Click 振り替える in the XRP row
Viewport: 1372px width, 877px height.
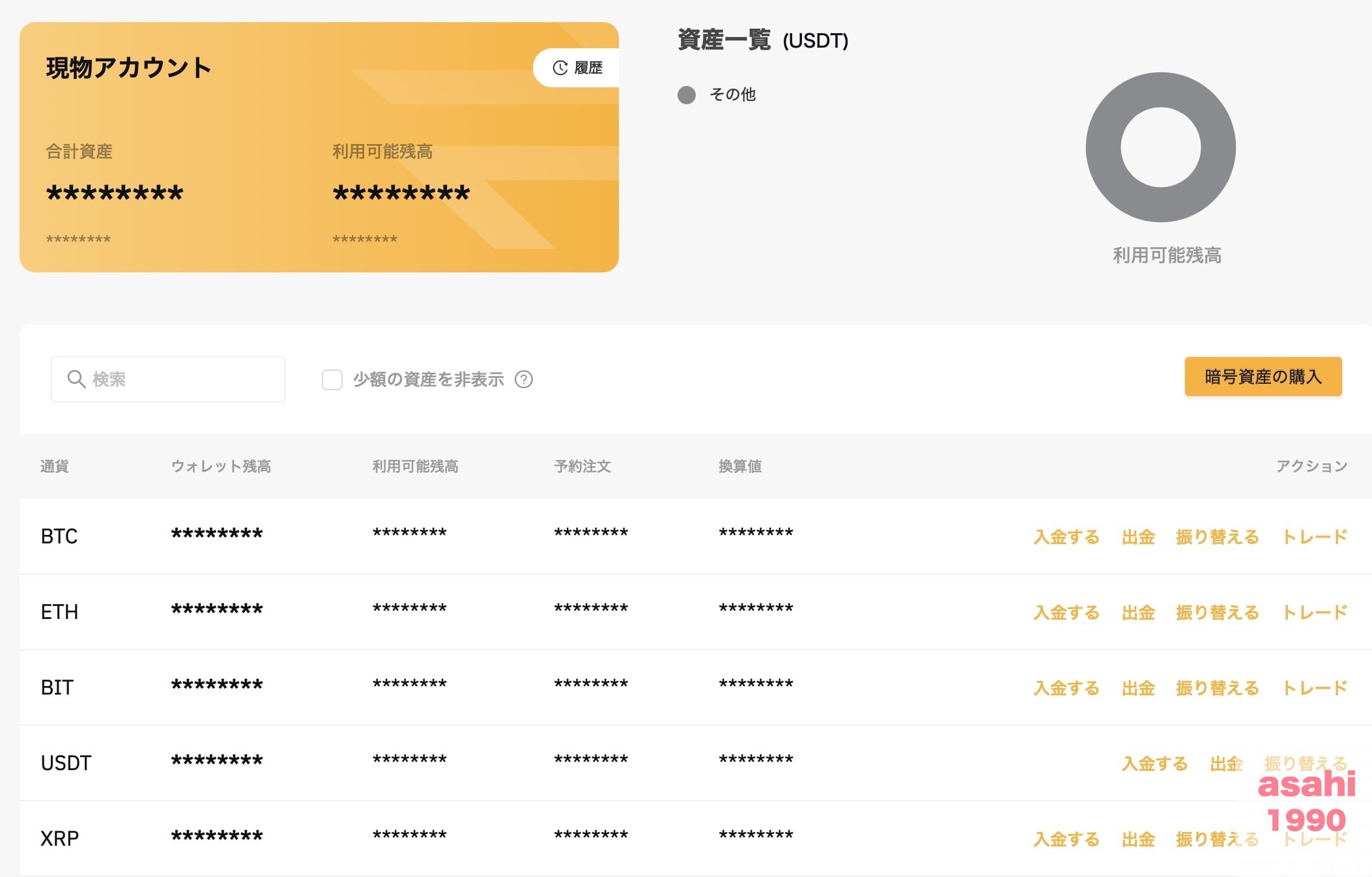[x=1217, y=839]
